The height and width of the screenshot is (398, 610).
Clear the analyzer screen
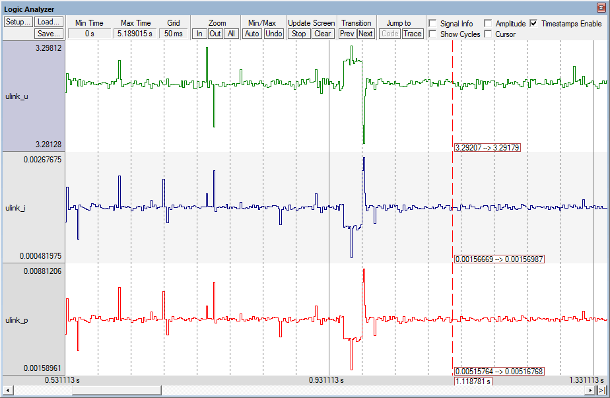[323, 34]
